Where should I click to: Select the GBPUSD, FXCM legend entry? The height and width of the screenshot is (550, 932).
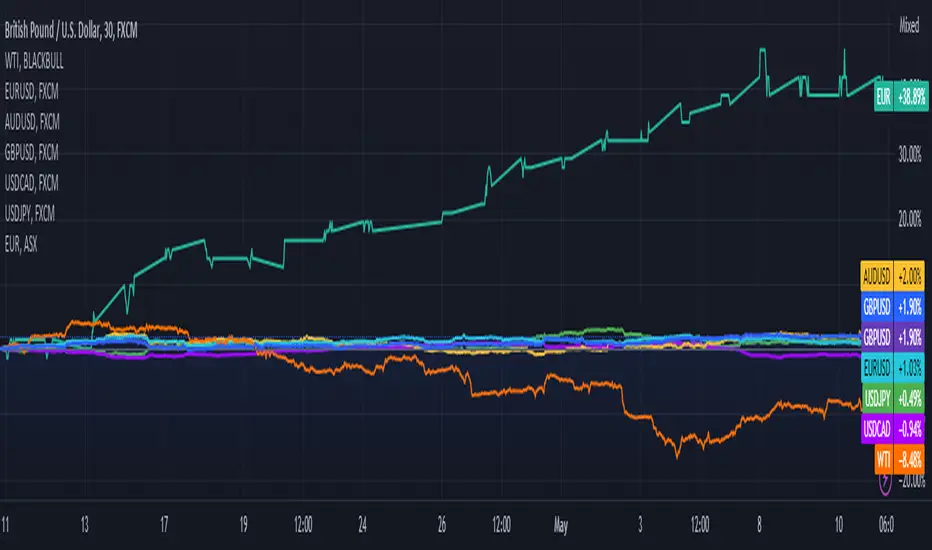(32, 153)
